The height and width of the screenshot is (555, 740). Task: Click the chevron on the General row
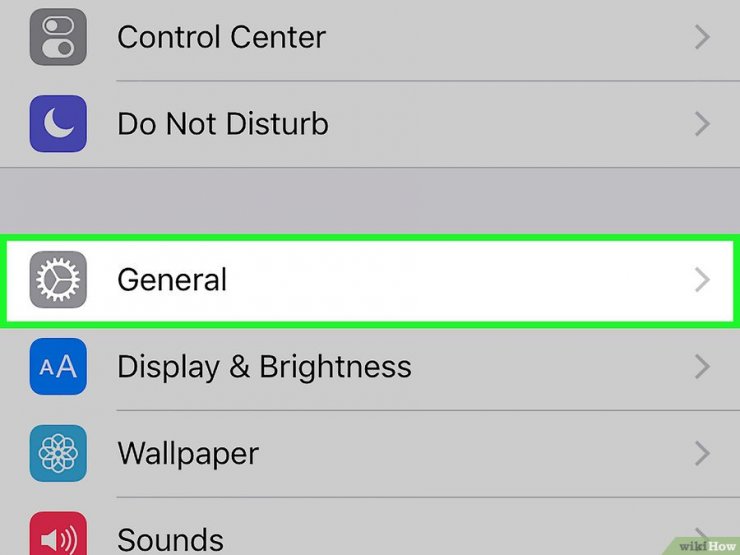[702, 280]
